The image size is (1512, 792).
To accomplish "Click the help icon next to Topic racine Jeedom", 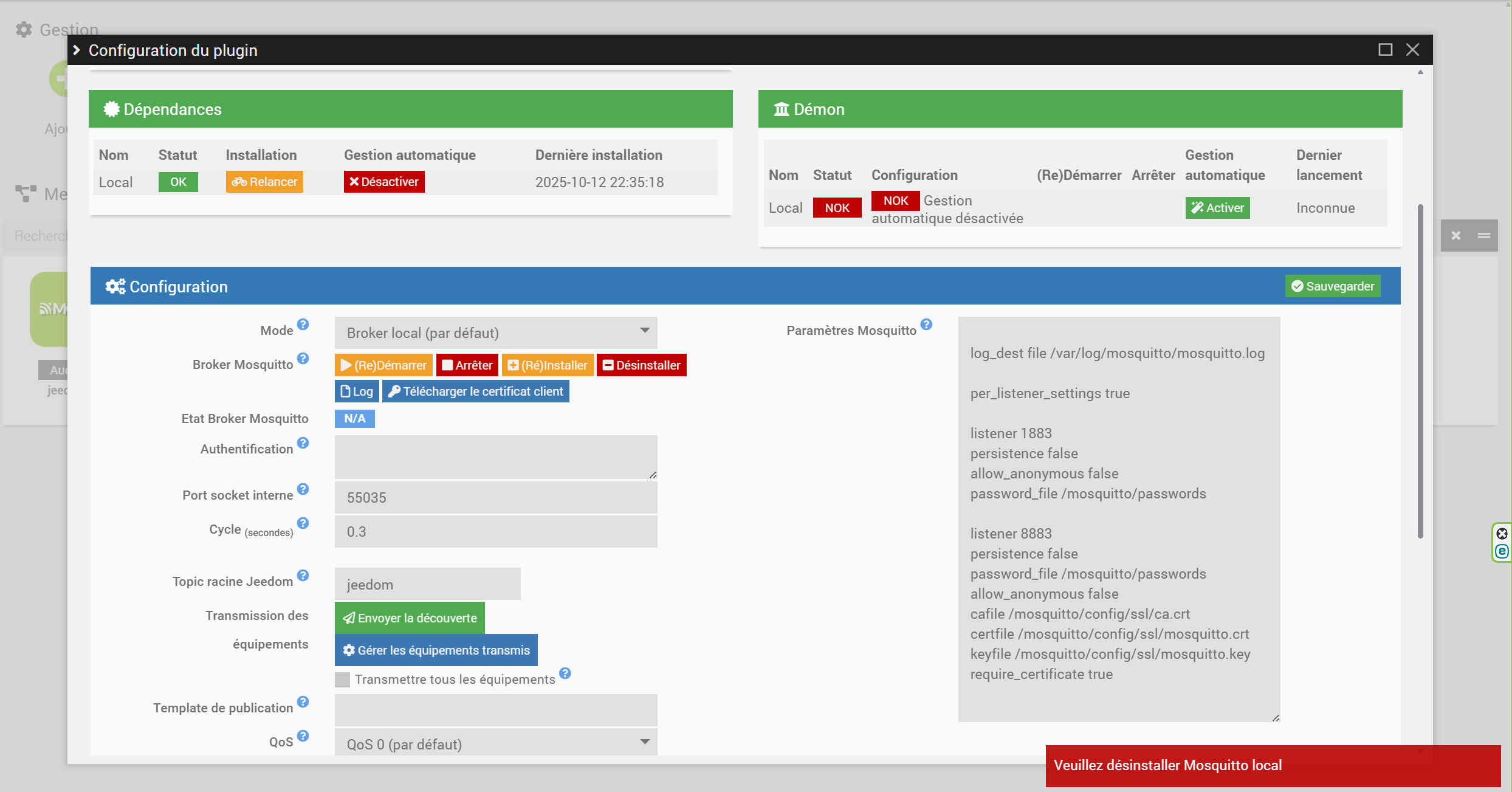I will (x=303, y=576).
